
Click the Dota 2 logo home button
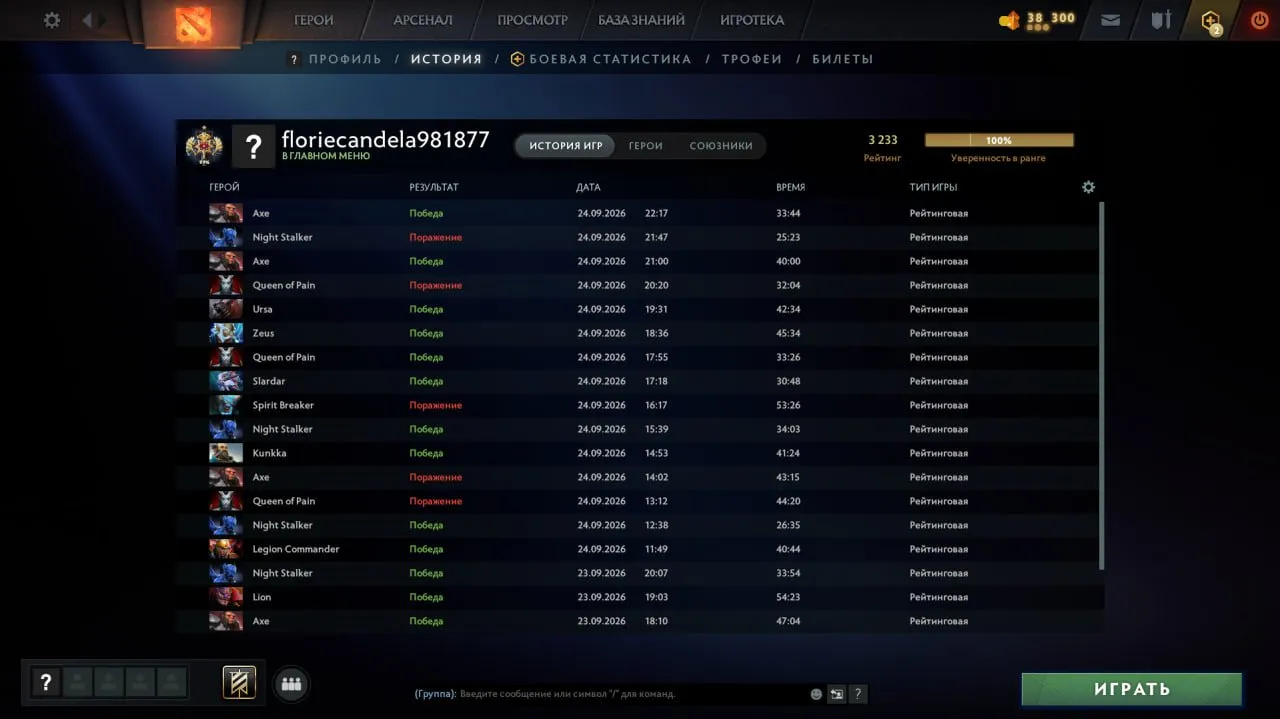[x=193, y=23]
